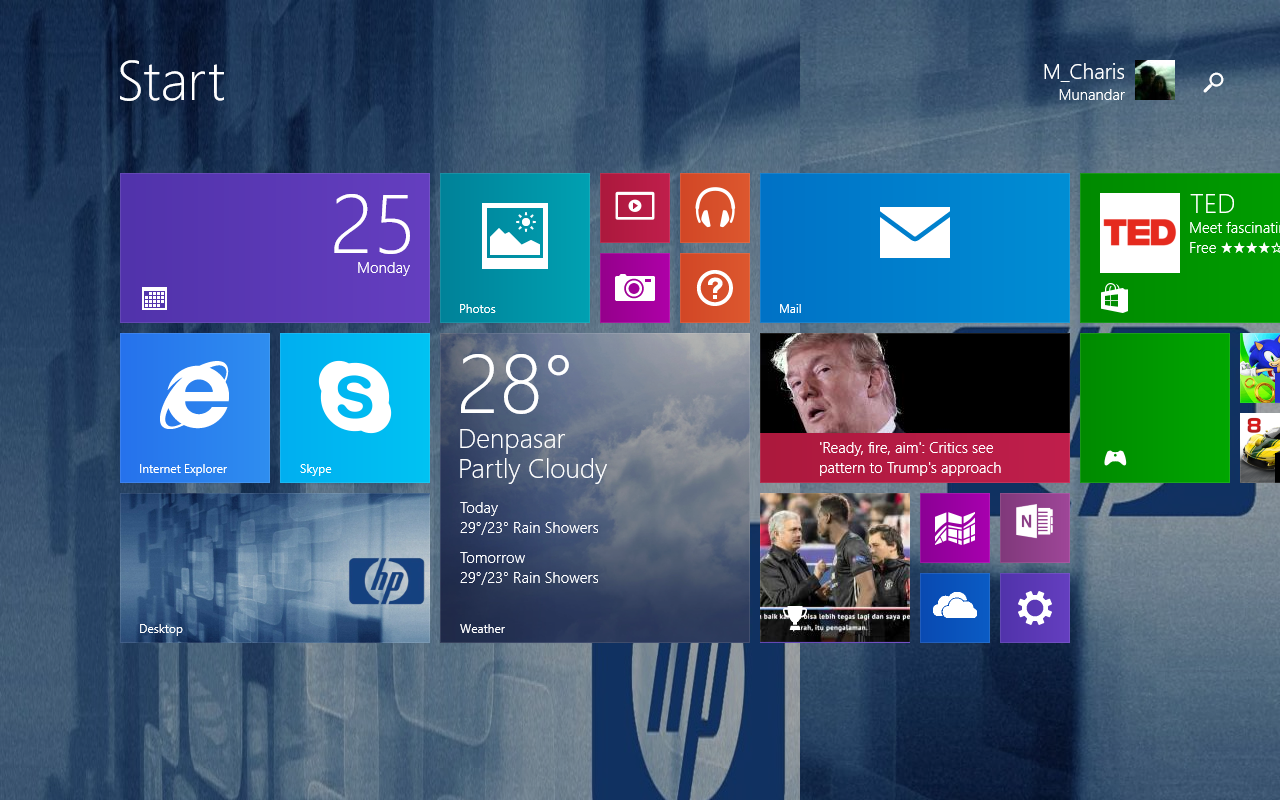
Task: Open PC Settings gear tile
Action: [1035, 608]
